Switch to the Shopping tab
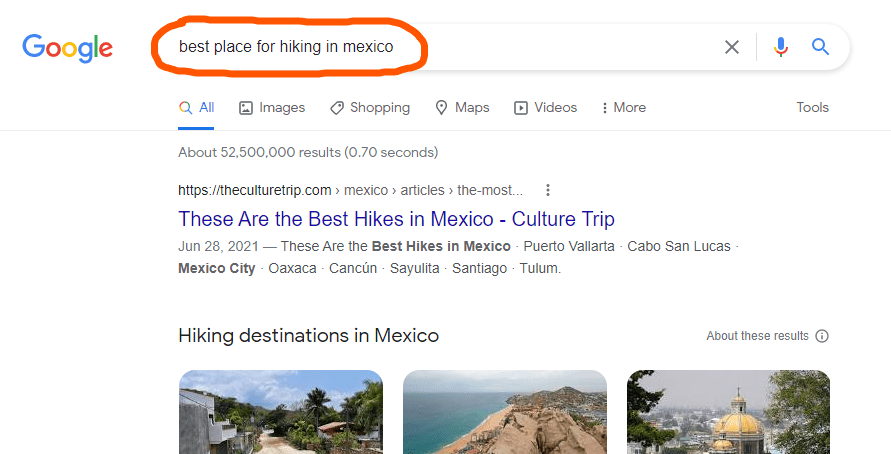The height and width of the screenshot is (454, 891). [x=370, y=107]
